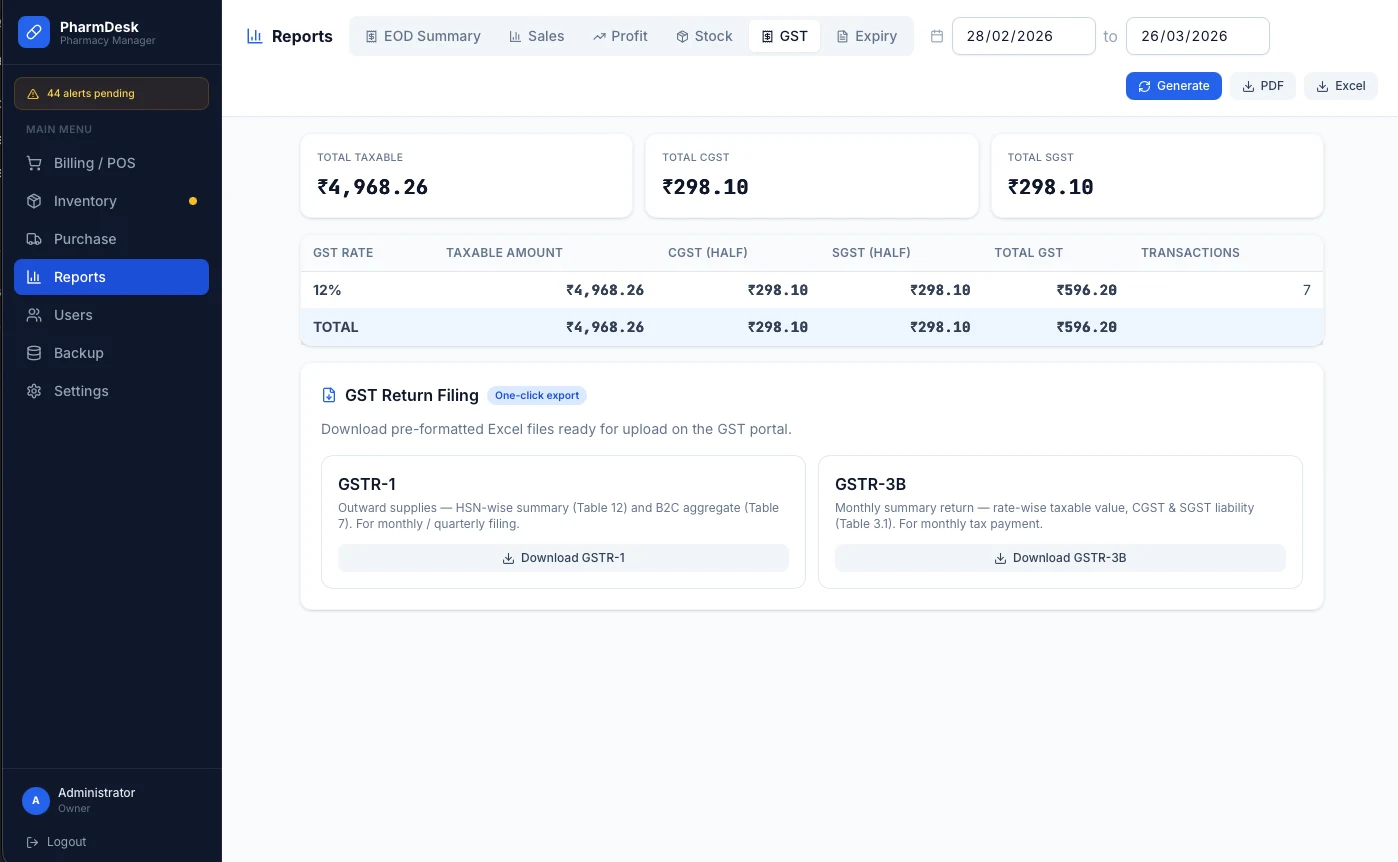Click the GSTR-1 card heading
This screenshot has width=1398, height=862.
point(367,484)
